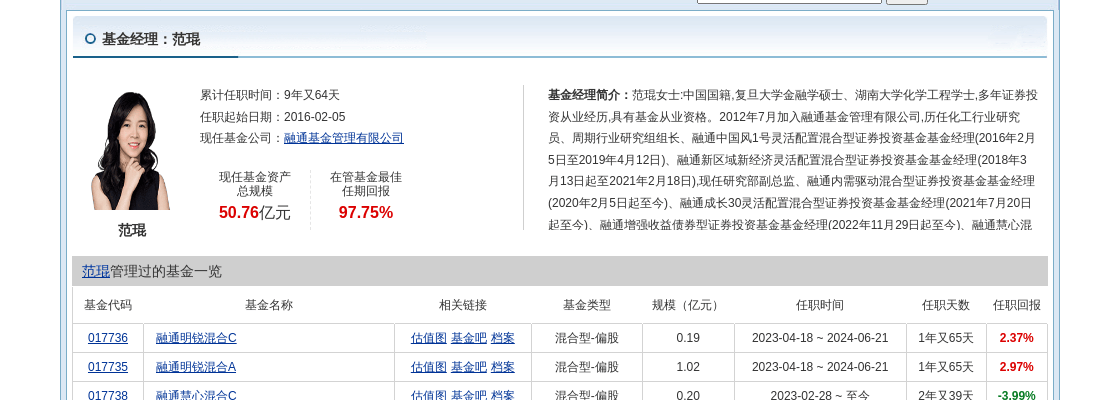Click the 基金名称 column header

coord(269,305)
